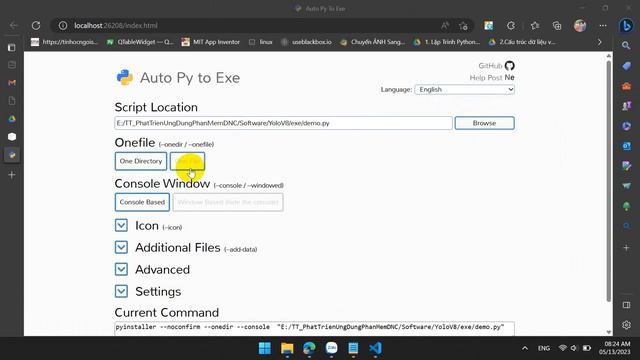Open the linux bookmark folder
640x360 pixels.
pos(260,42)
